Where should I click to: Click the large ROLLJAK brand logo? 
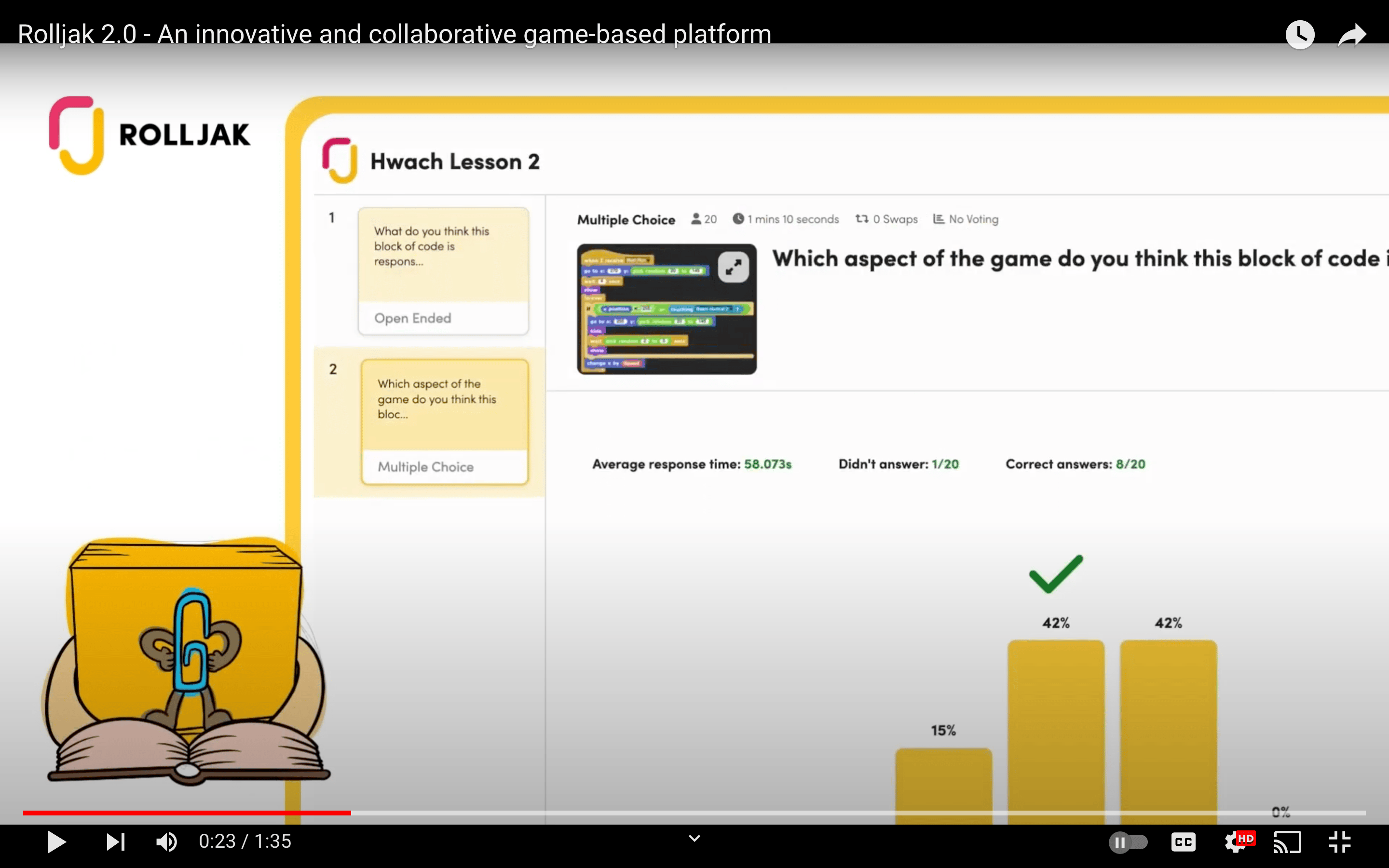pos(149,136)
